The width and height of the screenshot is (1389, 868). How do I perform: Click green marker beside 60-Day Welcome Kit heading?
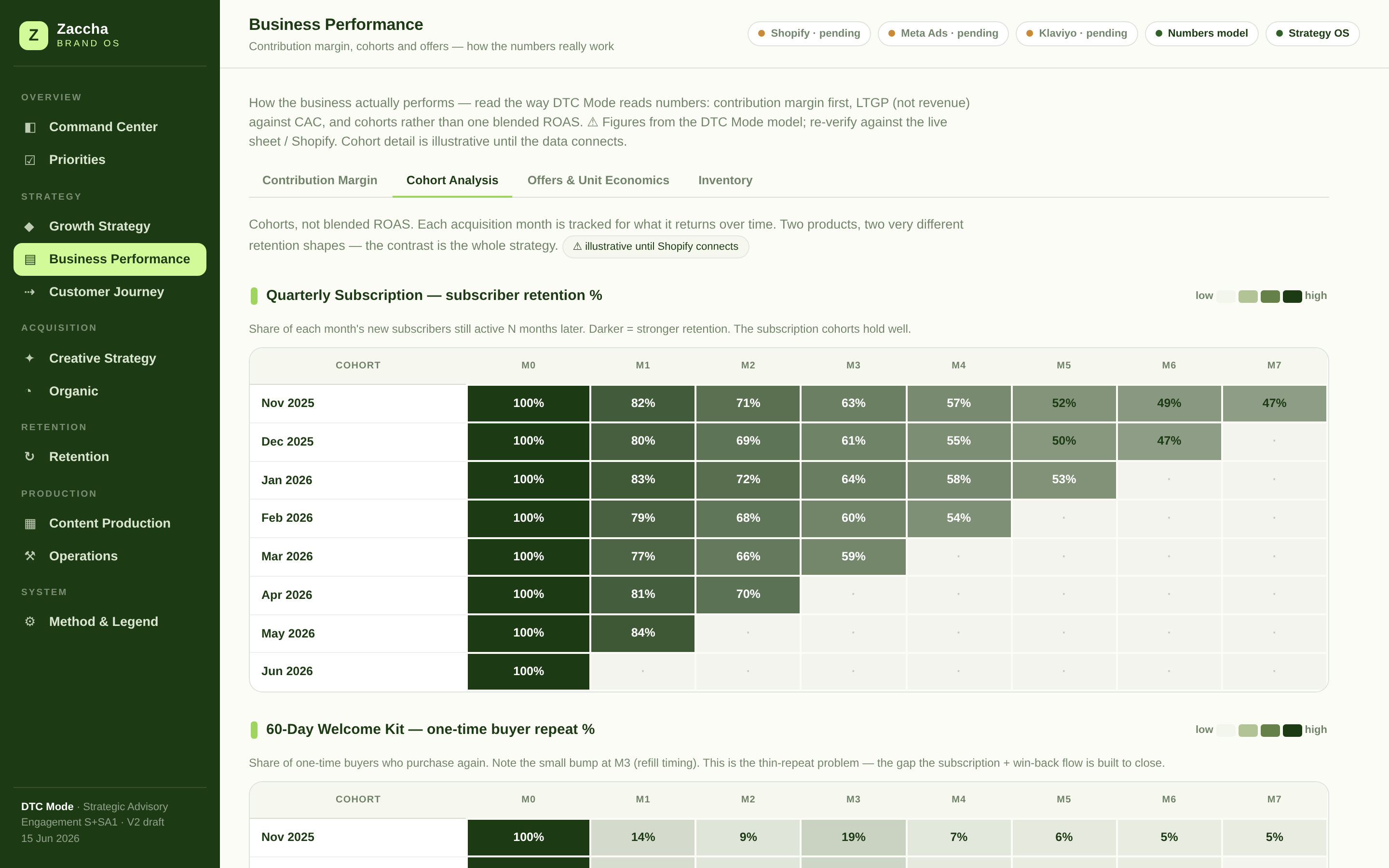point(254,730)
